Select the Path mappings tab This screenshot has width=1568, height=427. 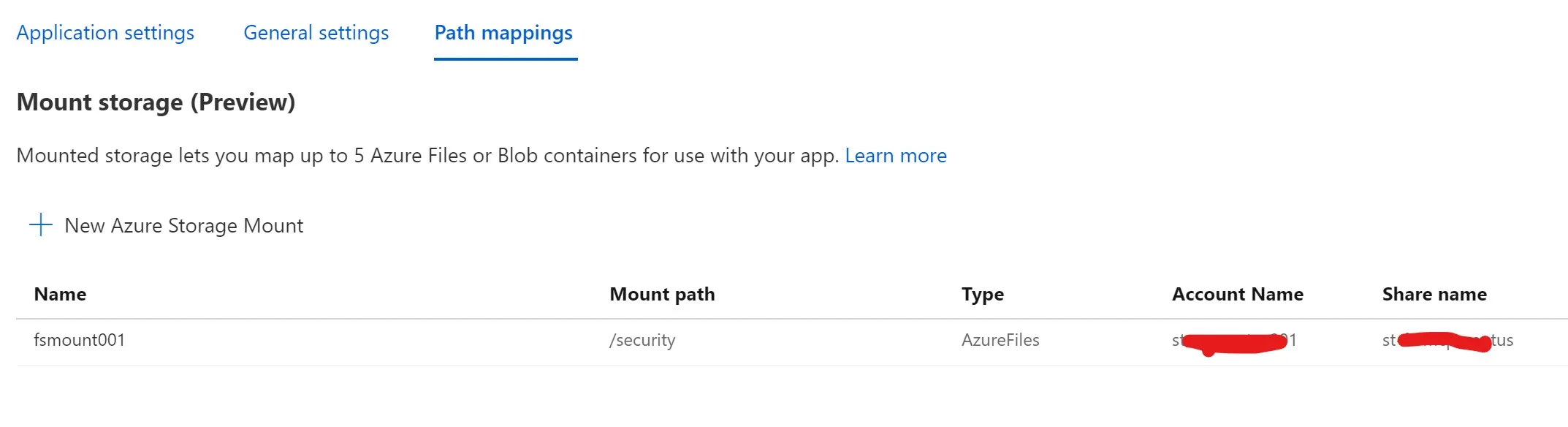click(x=503, y=33)
